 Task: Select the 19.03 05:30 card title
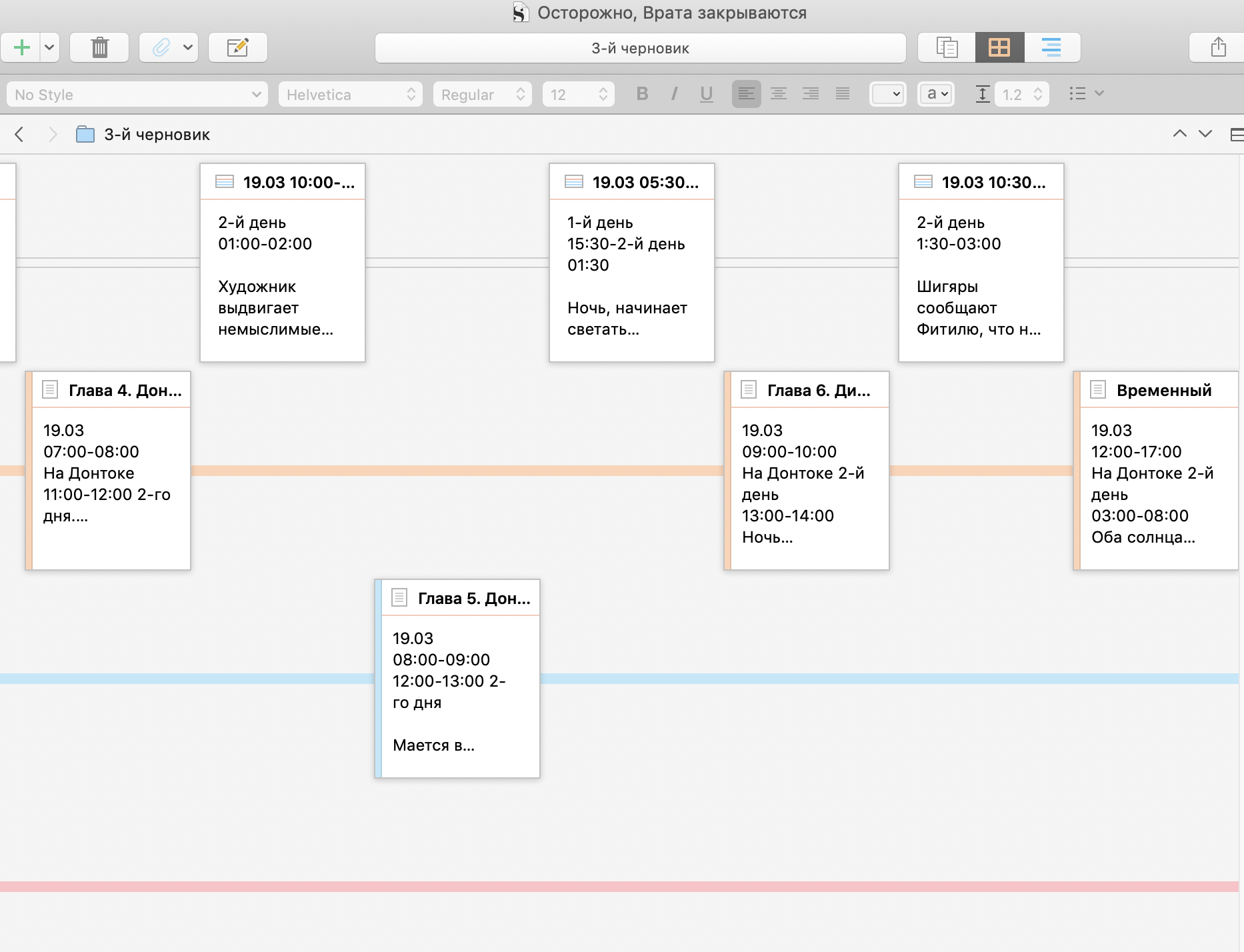click(645, 182)
